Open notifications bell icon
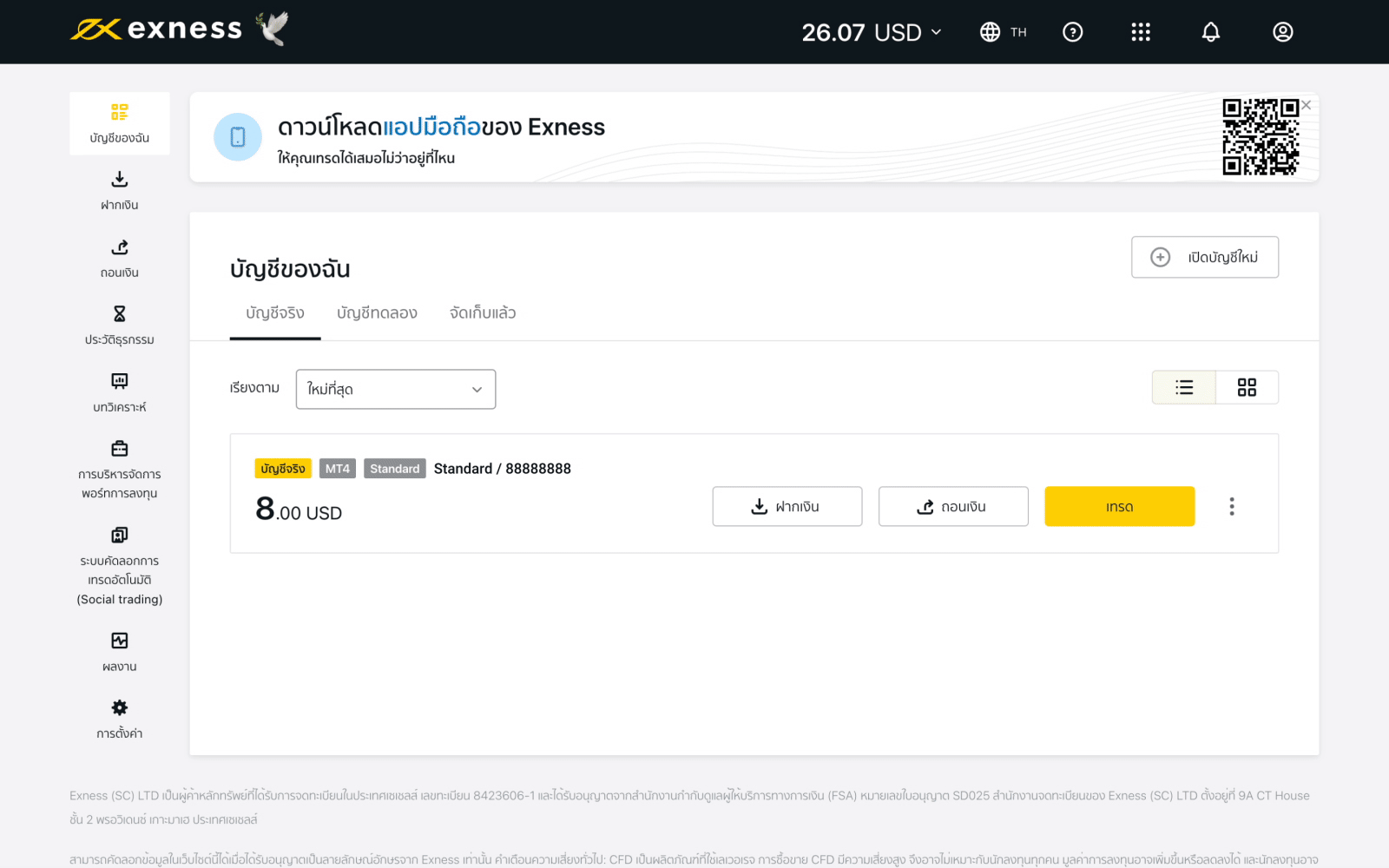Image resolution: width=1389 pixels, height=868 pixels. 1211,32
